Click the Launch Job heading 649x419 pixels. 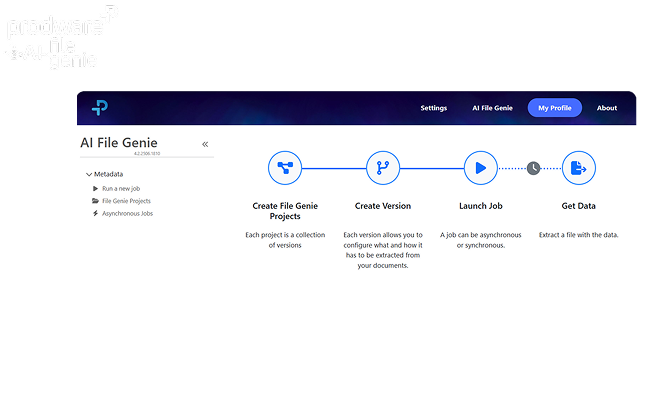pyautogui.click(x=481, y=206)
